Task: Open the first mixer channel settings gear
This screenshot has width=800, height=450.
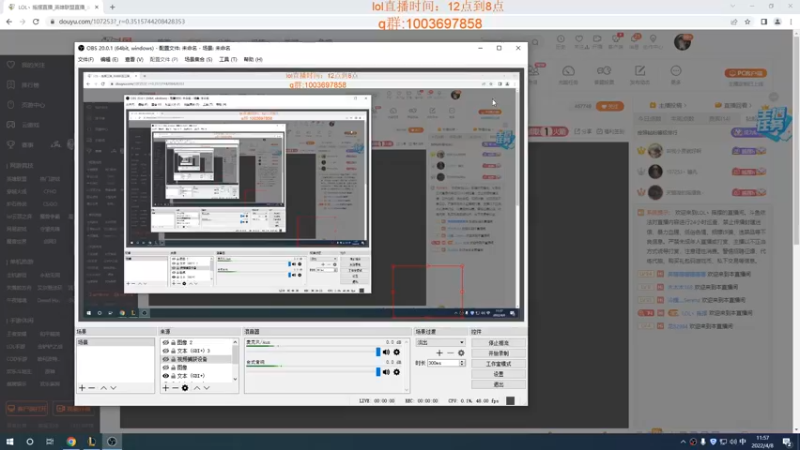Action: click(396, 352)
